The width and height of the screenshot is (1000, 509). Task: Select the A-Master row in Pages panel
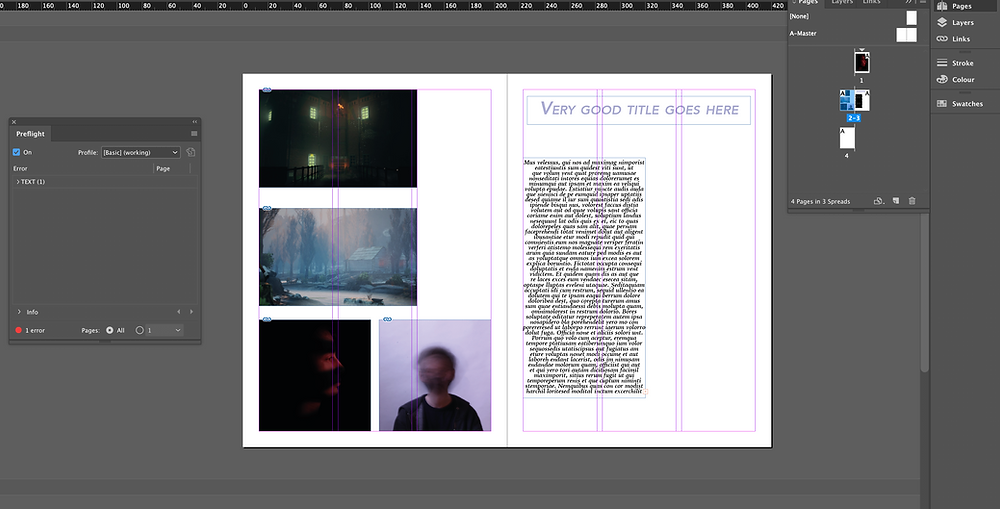(x=853, y=34)
